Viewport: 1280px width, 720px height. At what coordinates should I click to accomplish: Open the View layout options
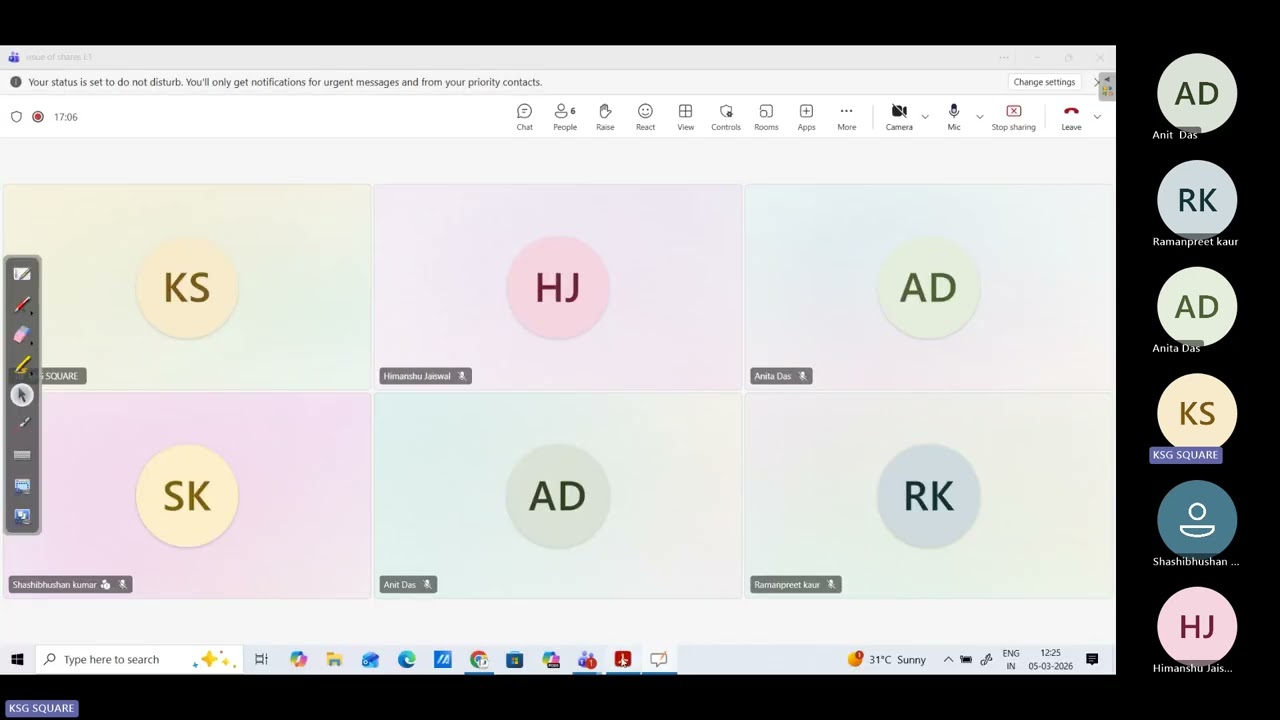click(685, 117)
